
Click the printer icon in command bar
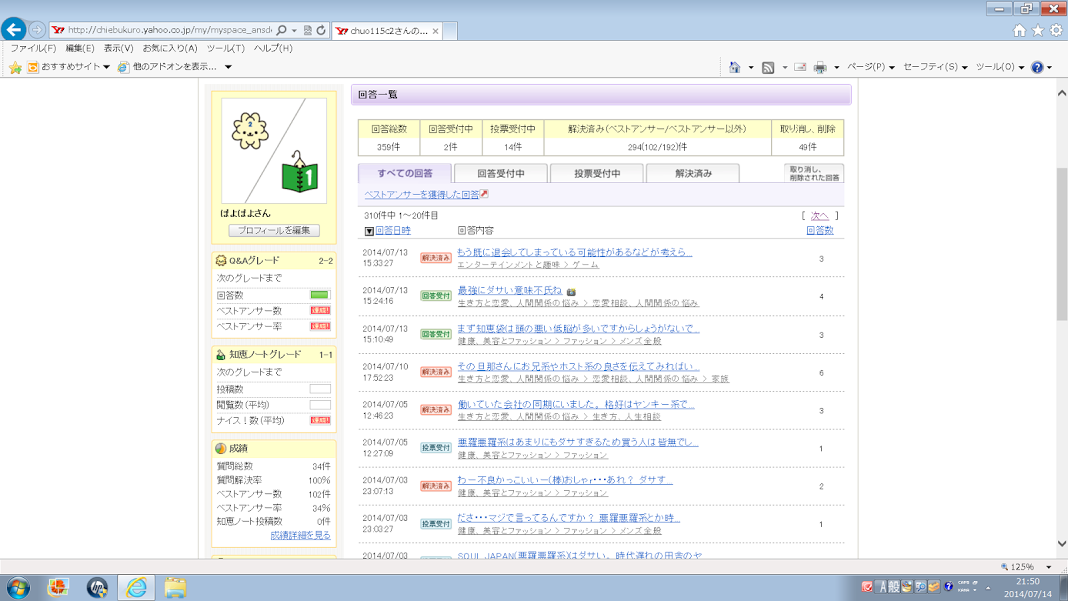click(820, 67)
